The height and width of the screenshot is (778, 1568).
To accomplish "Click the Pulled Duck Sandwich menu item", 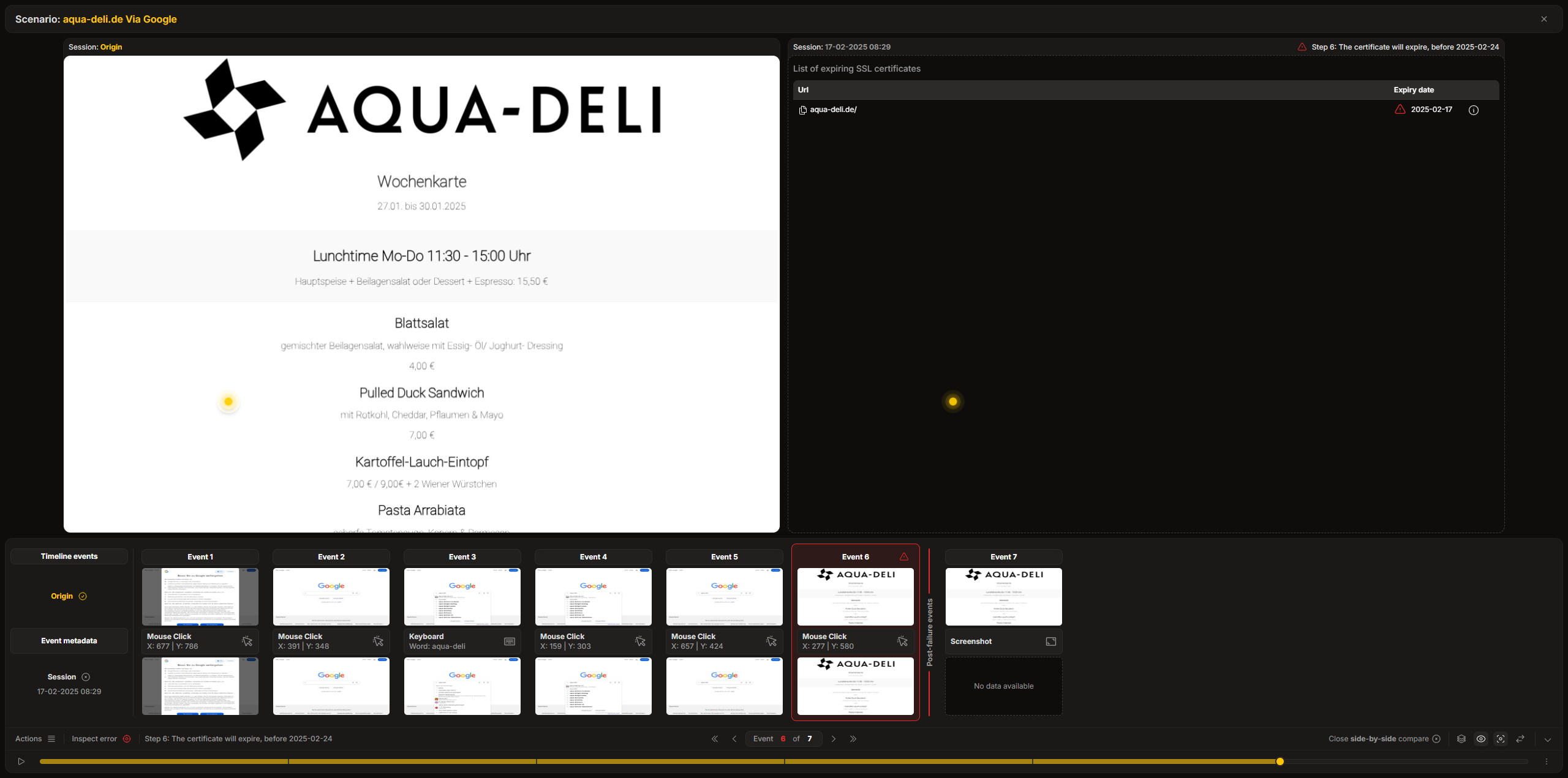I will click(x=422, y=393).
